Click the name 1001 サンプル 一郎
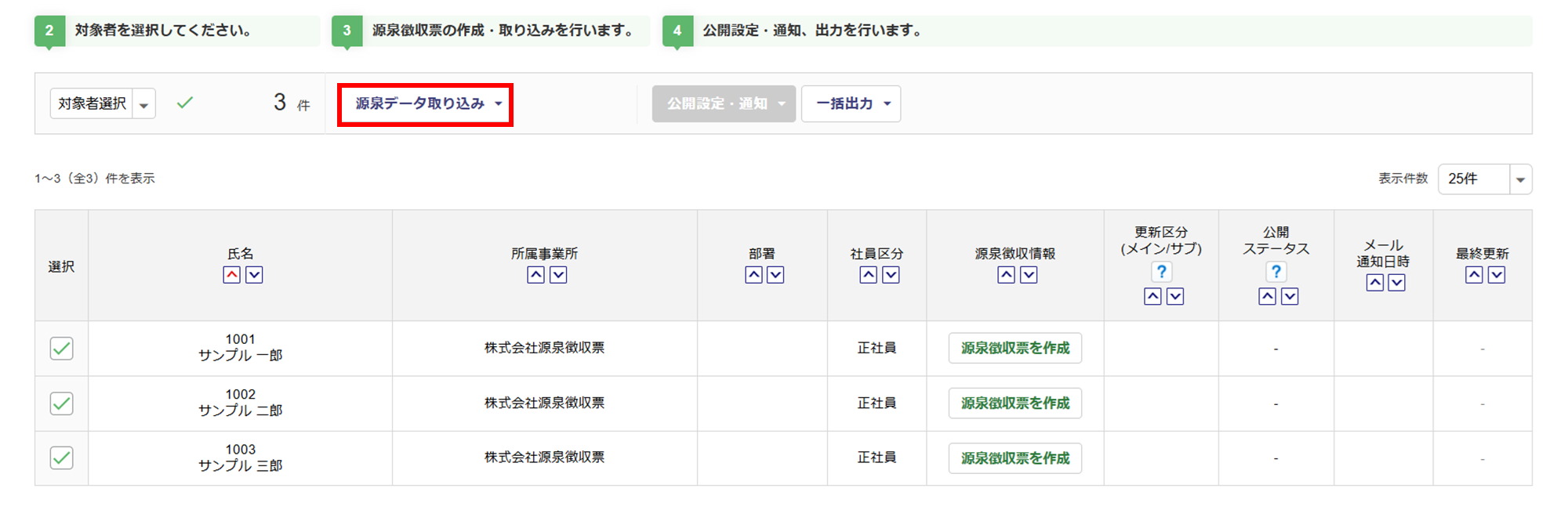 pos(241,347)
